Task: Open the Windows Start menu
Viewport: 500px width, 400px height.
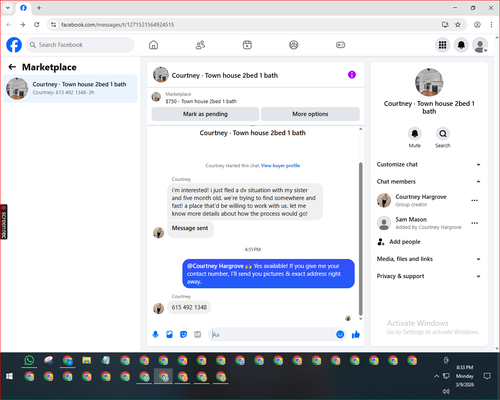Action: click(x=9, y=376)
